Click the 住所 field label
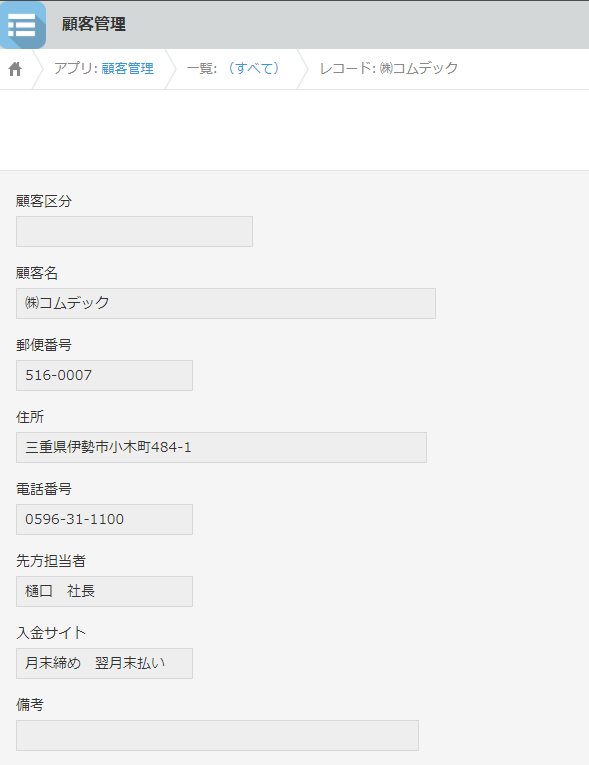Viewport: 589px width, 765px height. click(30, 417)
